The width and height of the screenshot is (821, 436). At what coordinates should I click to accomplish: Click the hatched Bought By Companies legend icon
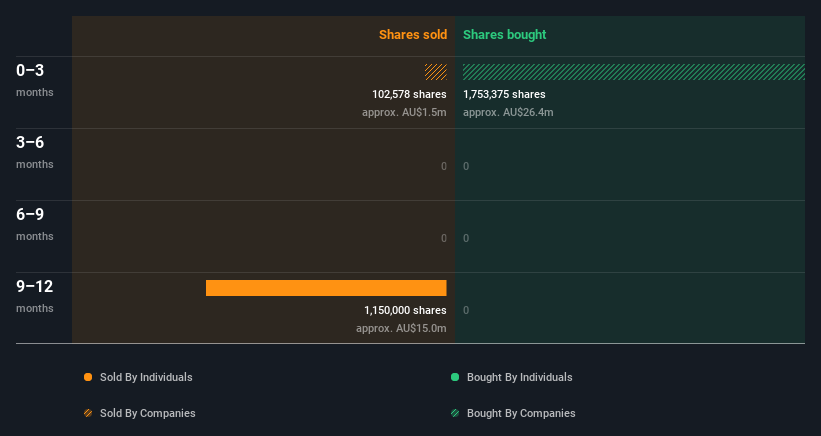point(455,413)
